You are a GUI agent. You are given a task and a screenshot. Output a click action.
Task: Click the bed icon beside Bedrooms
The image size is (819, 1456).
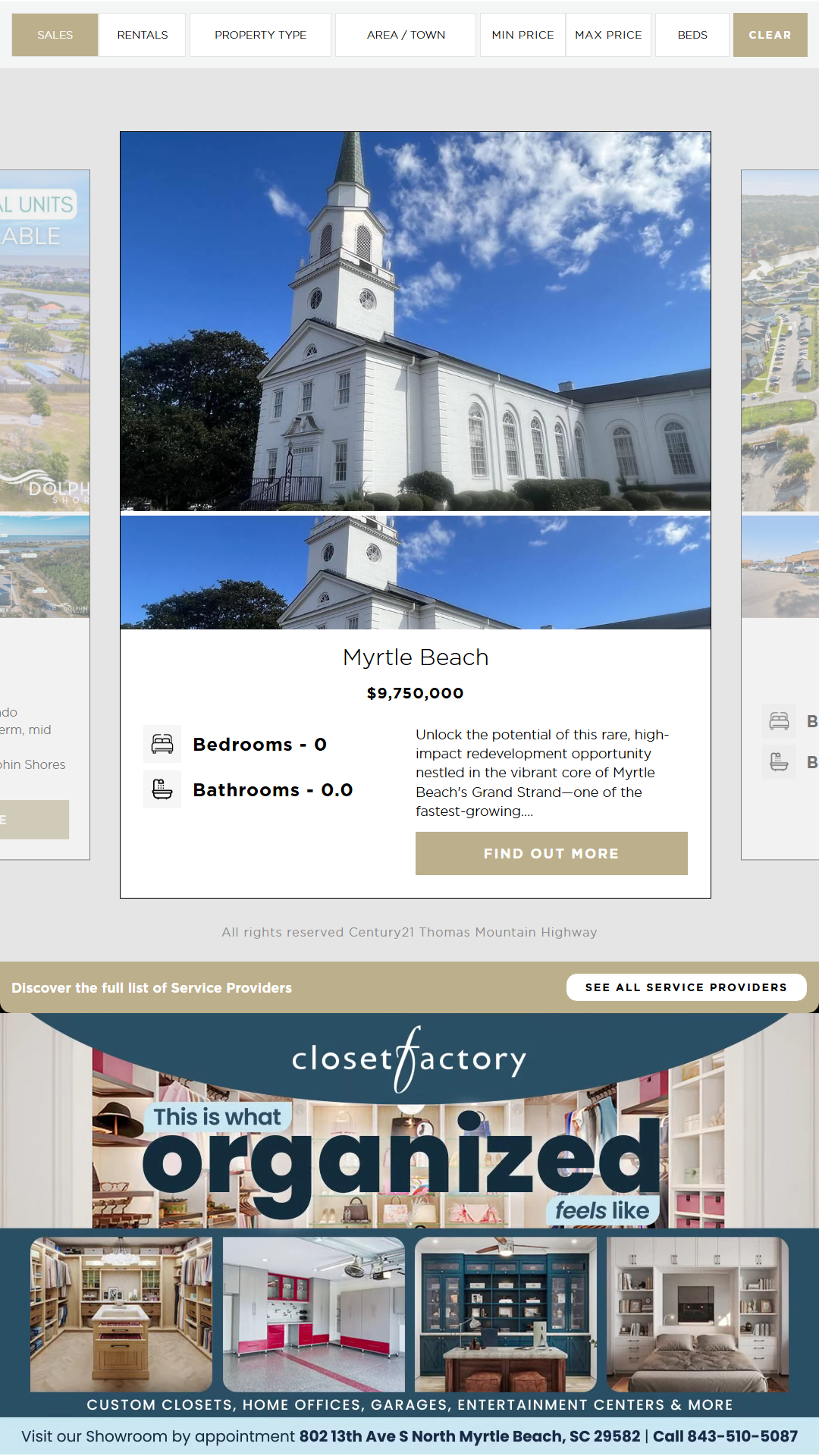coord(162,744)
